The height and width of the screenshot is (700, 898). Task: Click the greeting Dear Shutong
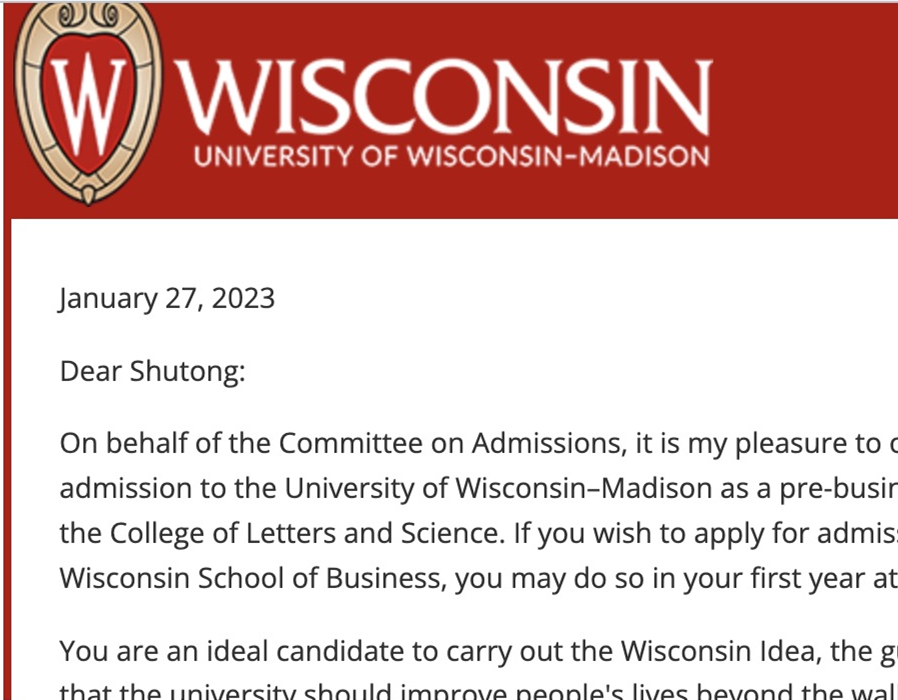pos(152,371)
